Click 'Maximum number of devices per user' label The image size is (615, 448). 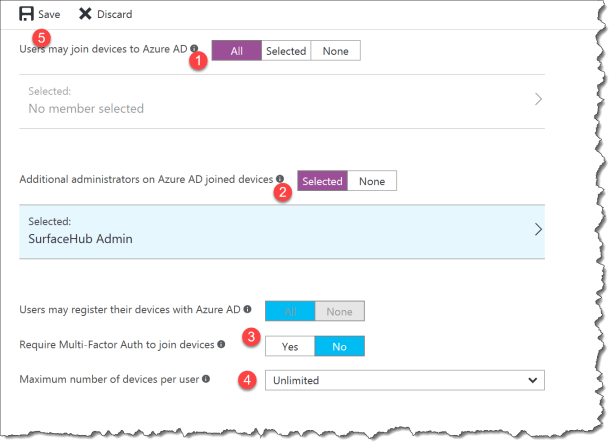(x=109, y=379)
